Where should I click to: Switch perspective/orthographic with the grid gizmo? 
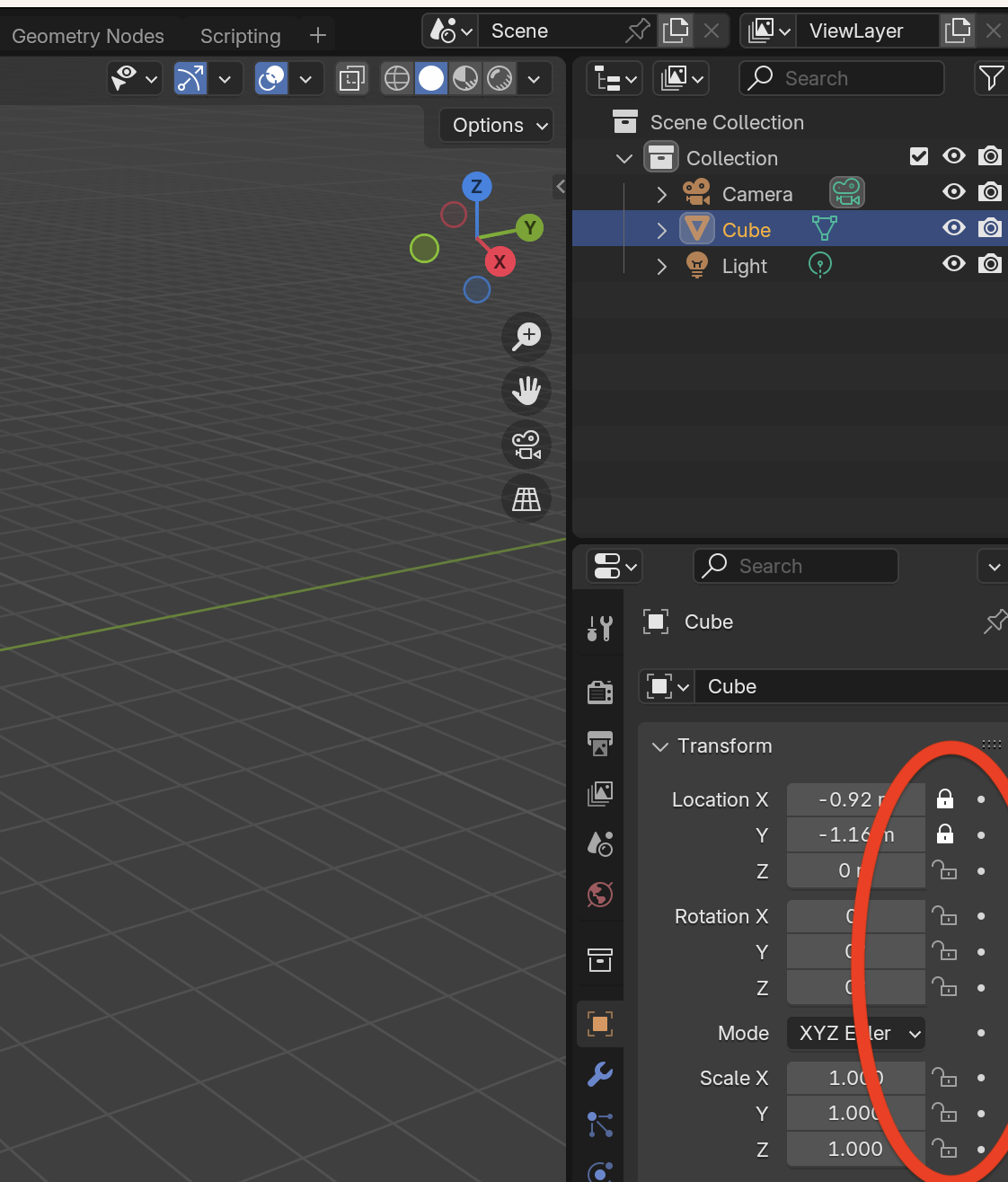click(526, 498)
